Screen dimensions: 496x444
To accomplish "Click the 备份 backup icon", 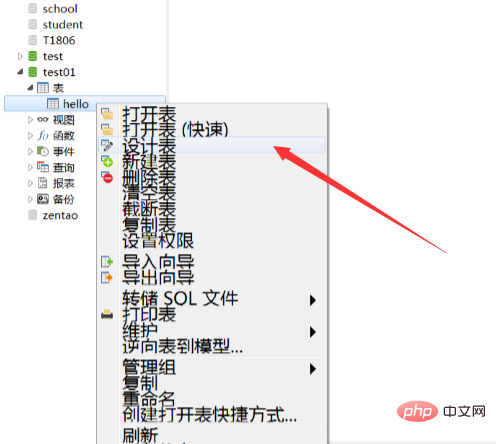I will [x=43, y=199].
